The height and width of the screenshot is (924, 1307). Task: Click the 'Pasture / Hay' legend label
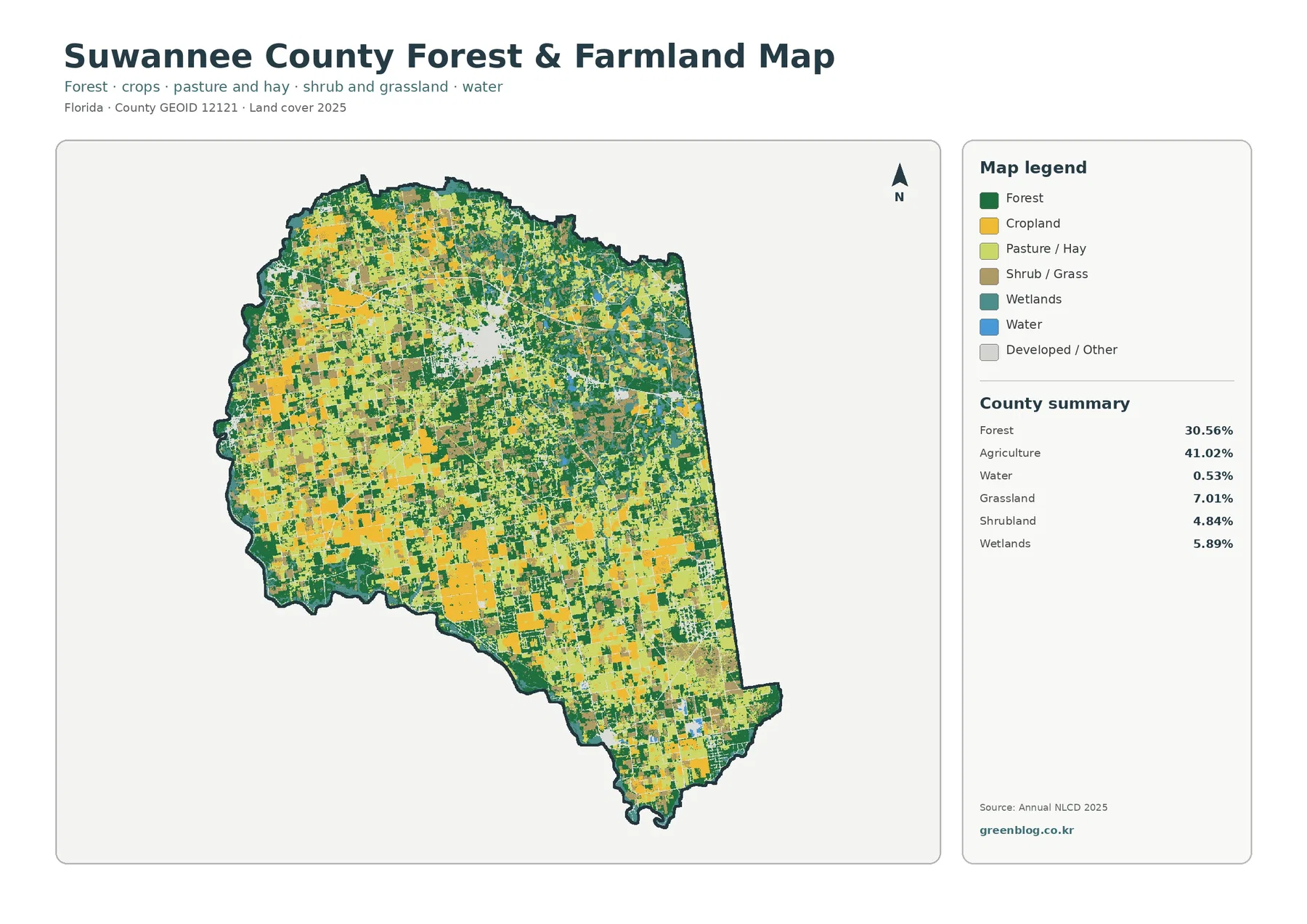[x=1046, y=249]
